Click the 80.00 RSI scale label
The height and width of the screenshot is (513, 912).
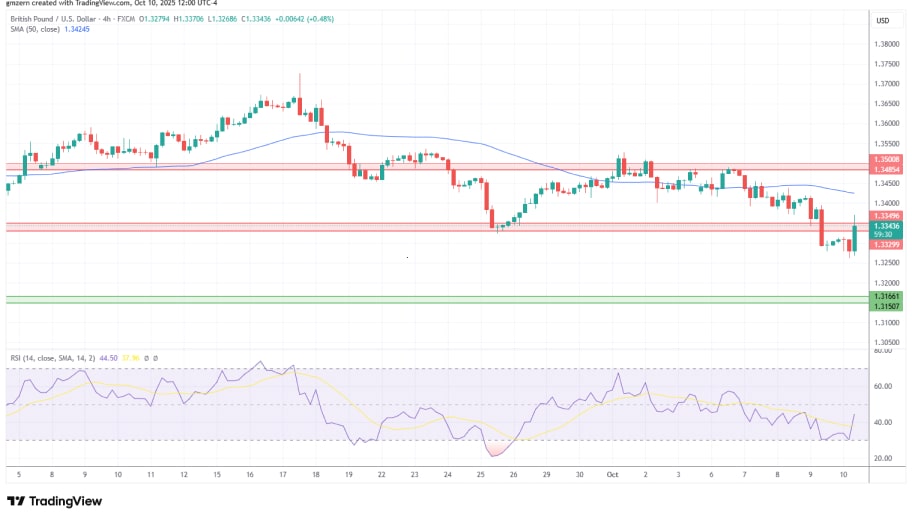[883, 351]
